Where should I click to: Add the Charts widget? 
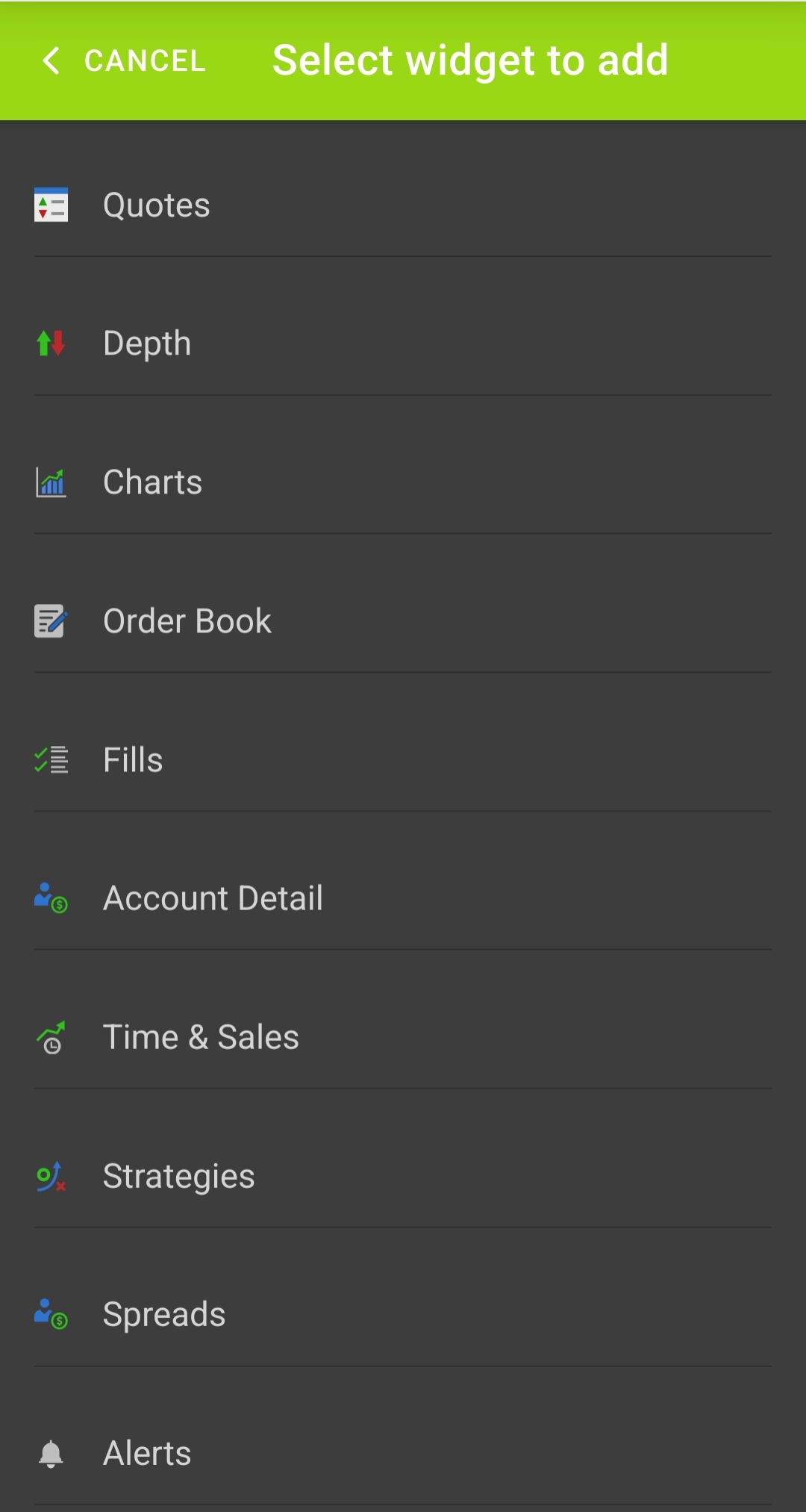tap(152, 482)
